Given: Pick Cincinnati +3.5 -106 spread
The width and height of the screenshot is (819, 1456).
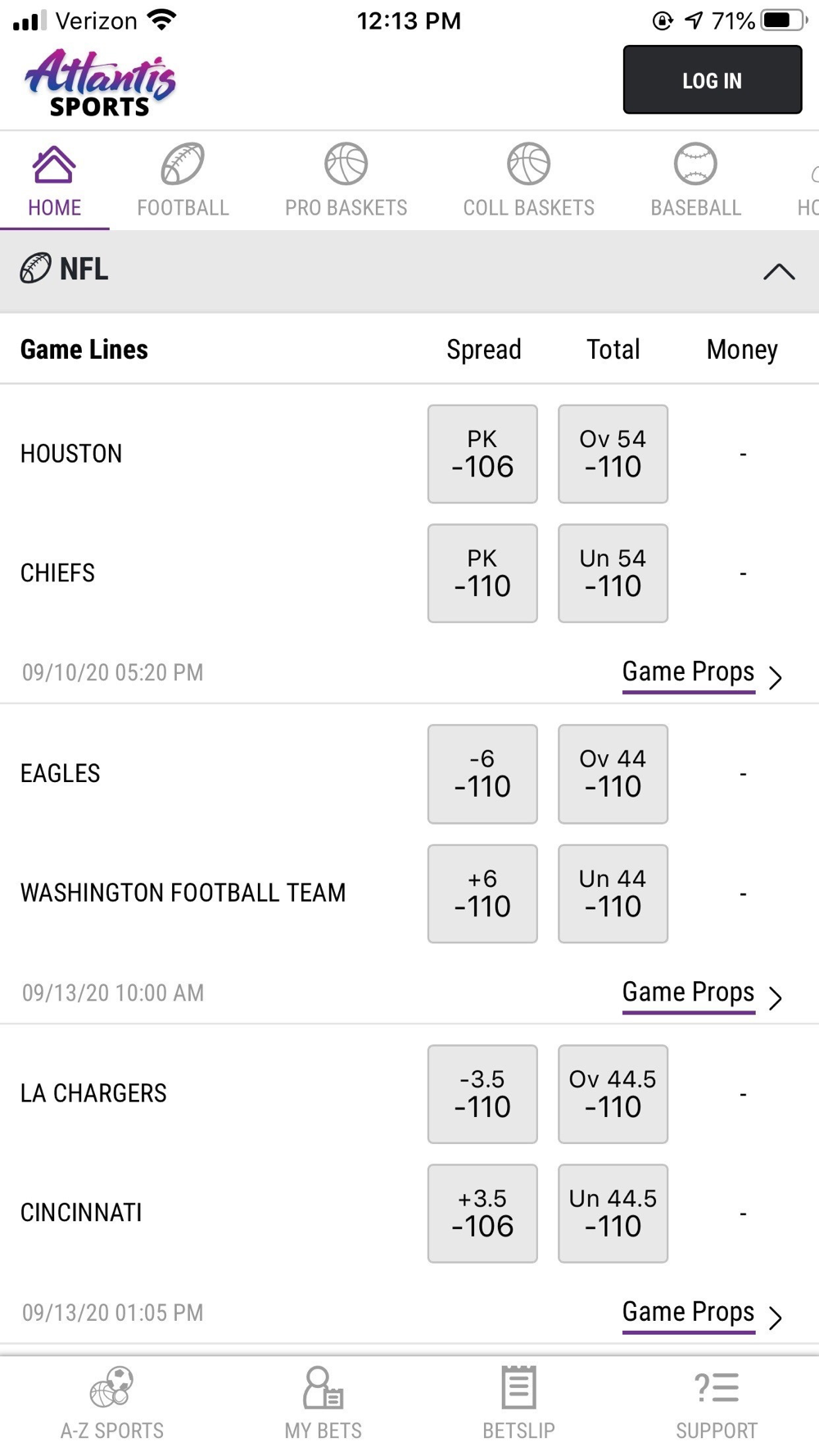Looking at the screenshot, I should (x=482, y=1214).
